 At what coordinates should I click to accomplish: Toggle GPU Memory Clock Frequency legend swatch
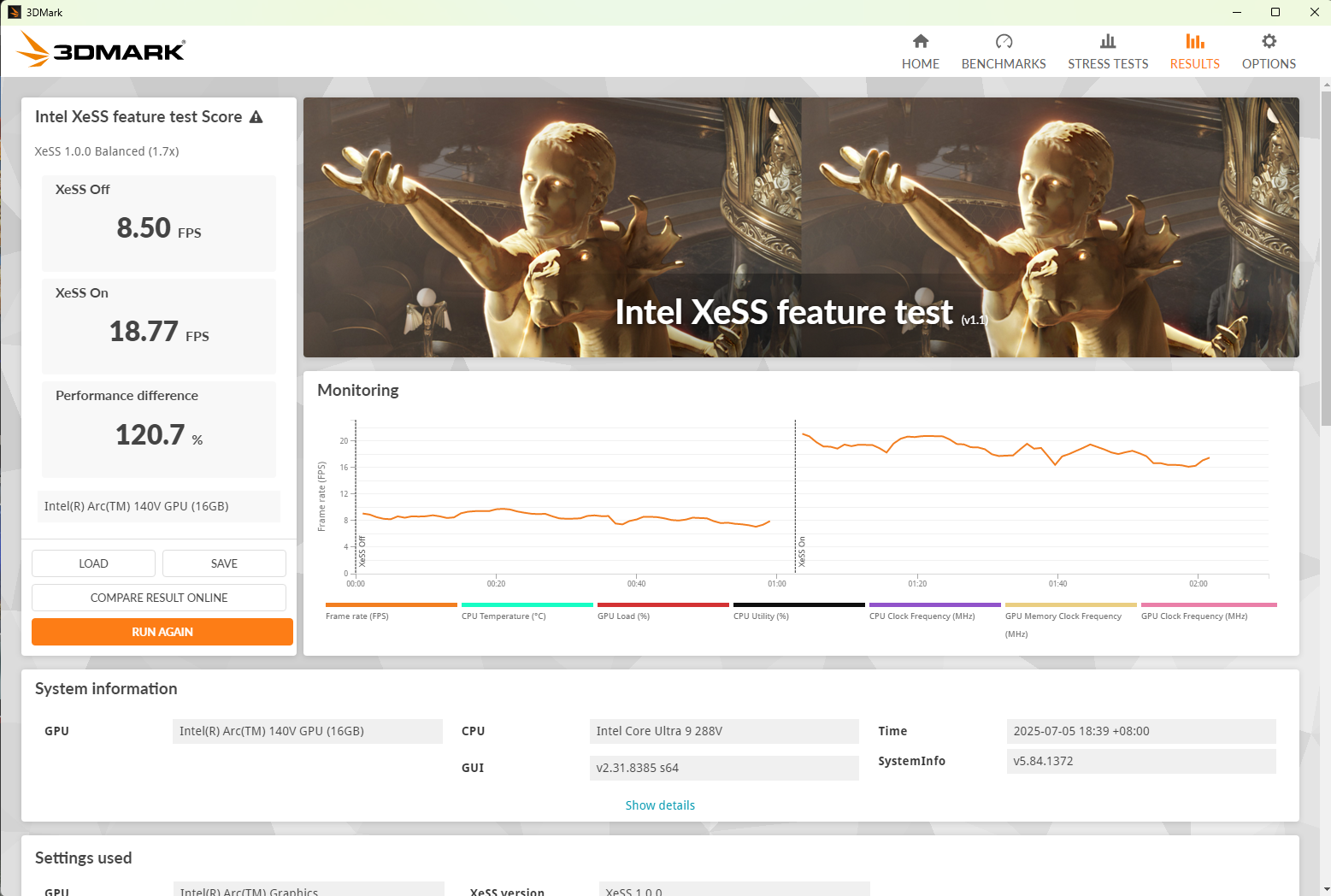1071,604
